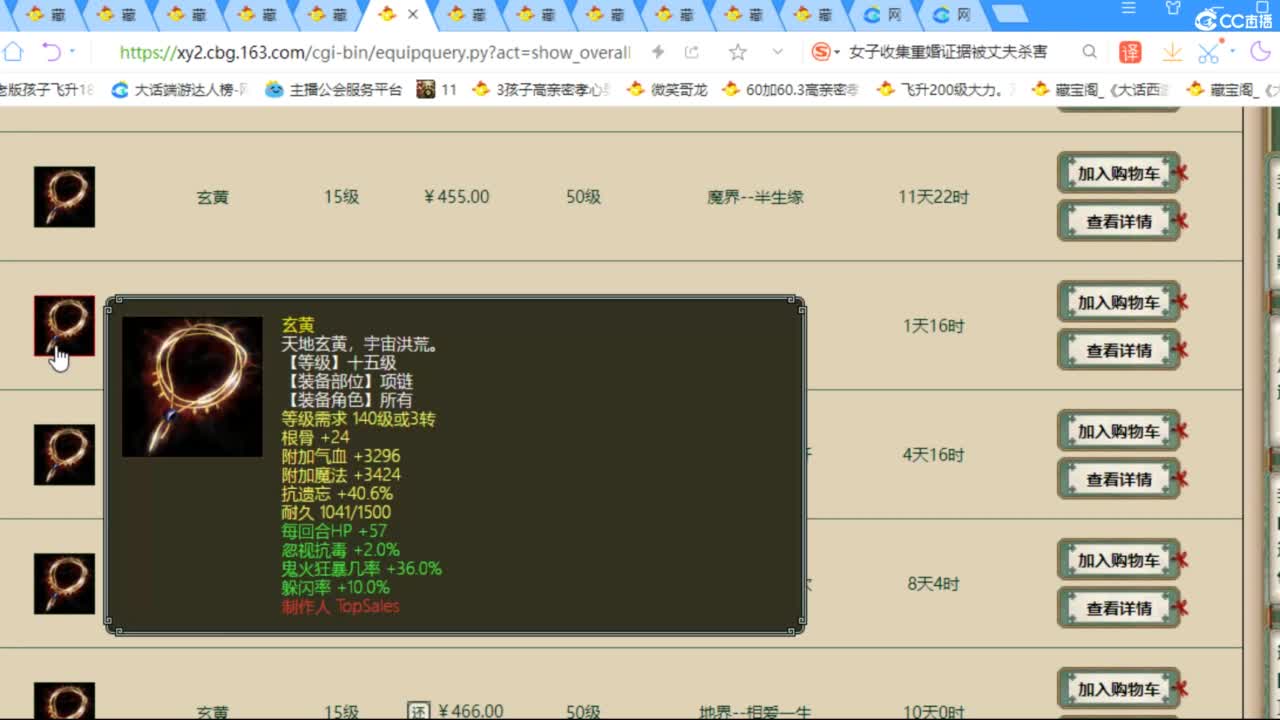Add 1天16时 item to cart (加入购物车)
Image resolution: width=1280 pixels, height=720 pixels.
pos(1118,302)
